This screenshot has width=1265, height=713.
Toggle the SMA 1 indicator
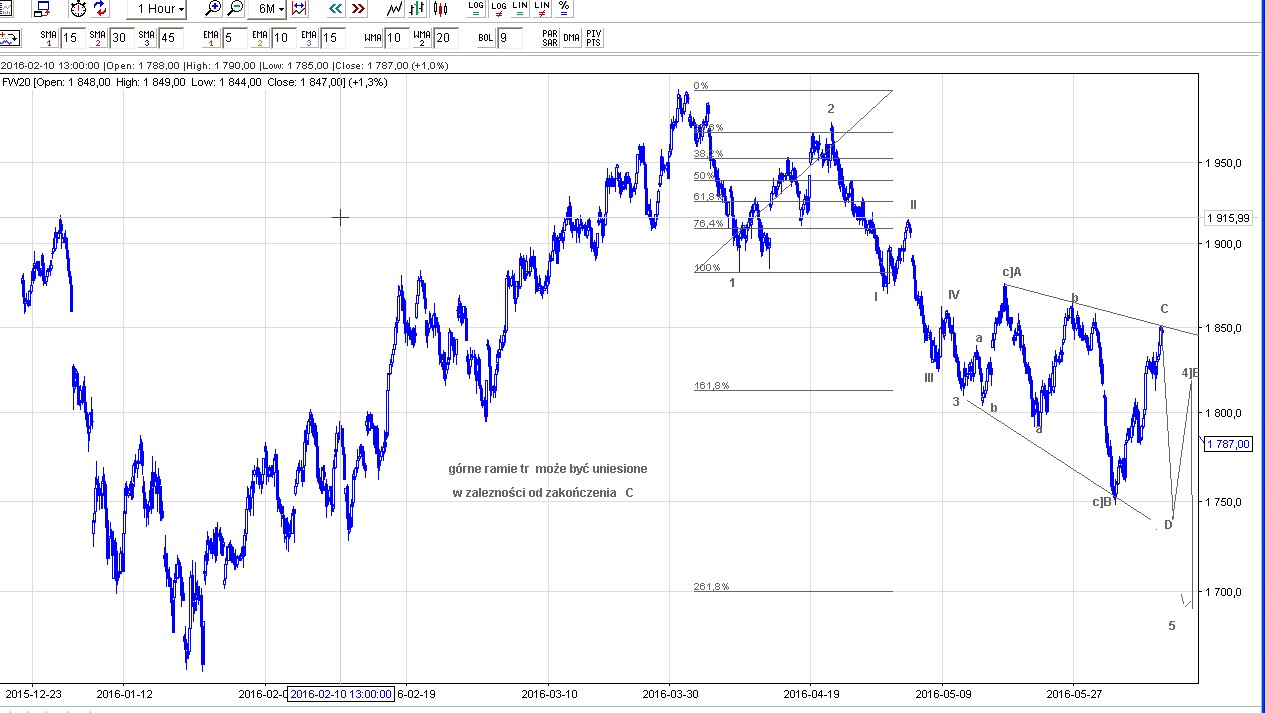click(x=48, y=38)
